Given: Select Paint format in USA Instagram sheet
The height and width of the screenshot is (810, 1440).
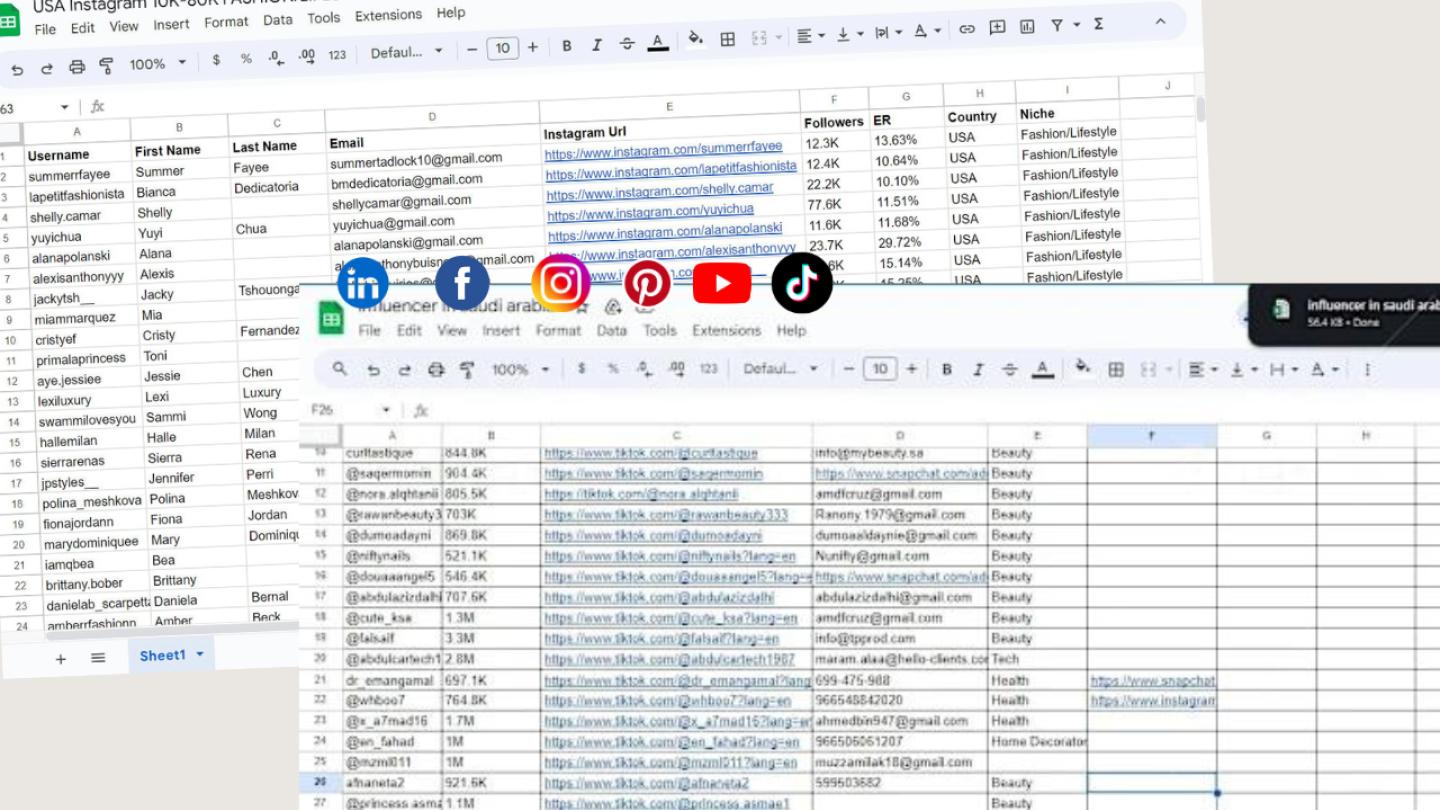Looking at the screenshot, I should [x=106, y=66].
